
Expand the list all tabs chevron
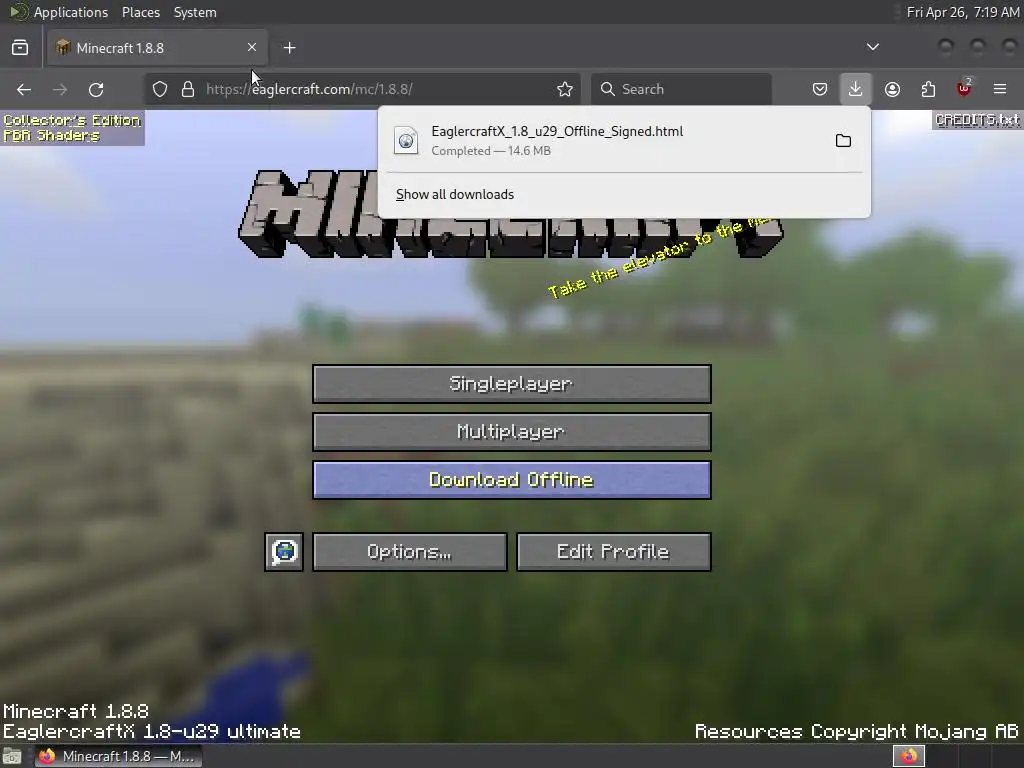pyautogui.click(x=872, y=47)
